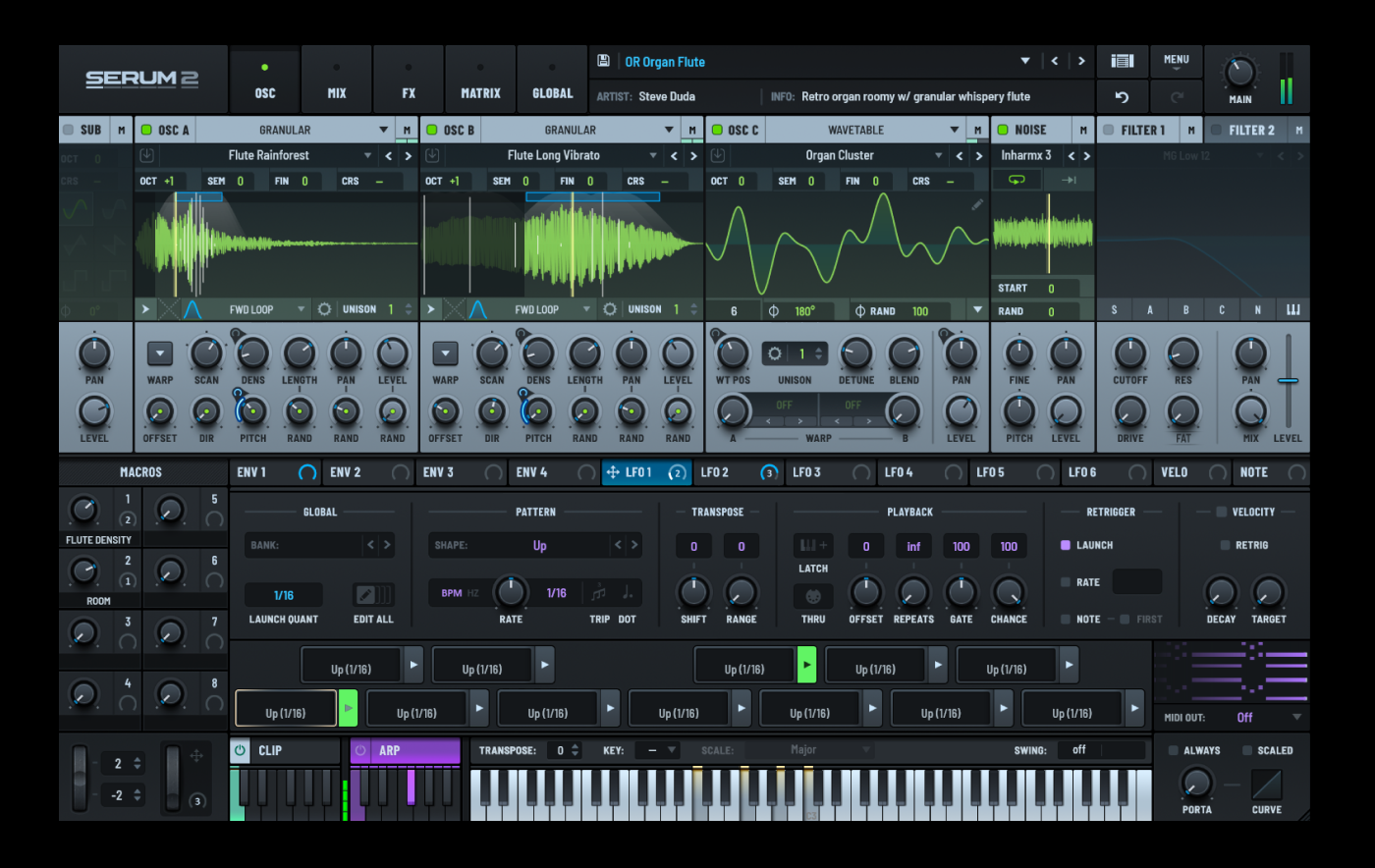This screenshot has width=1375, height=868.
Task: Adjust the filter Level vertical slider
Action: [1288, 381]
